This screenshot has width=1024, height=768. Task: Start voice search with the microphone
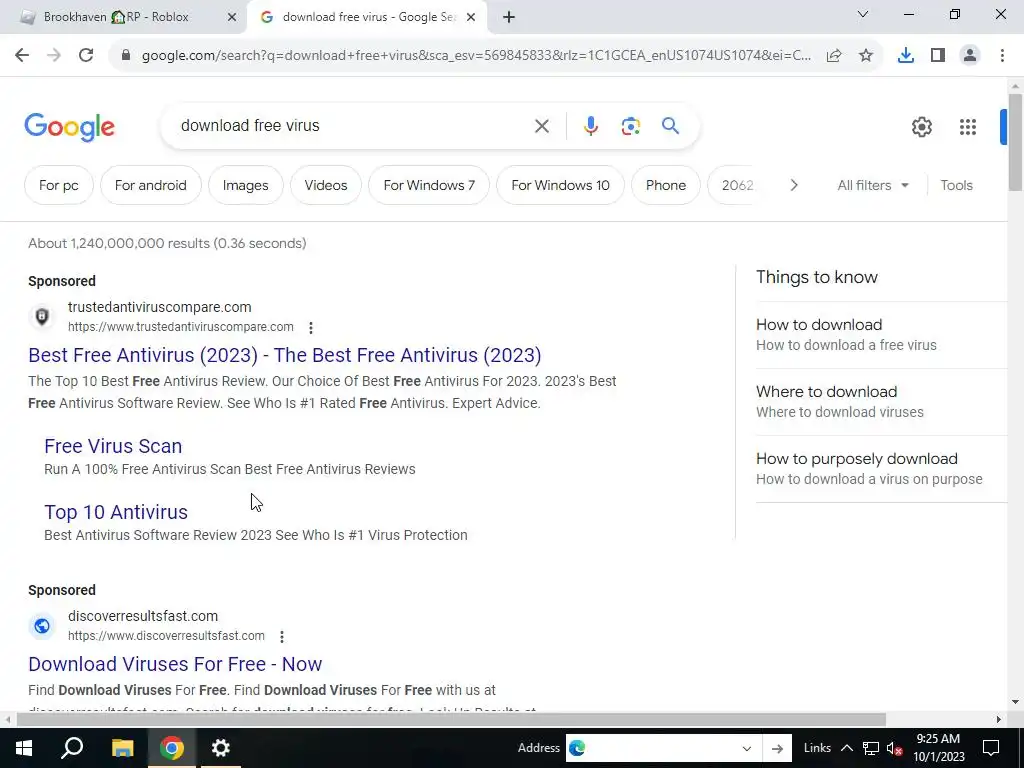click(x=590, y=126)
